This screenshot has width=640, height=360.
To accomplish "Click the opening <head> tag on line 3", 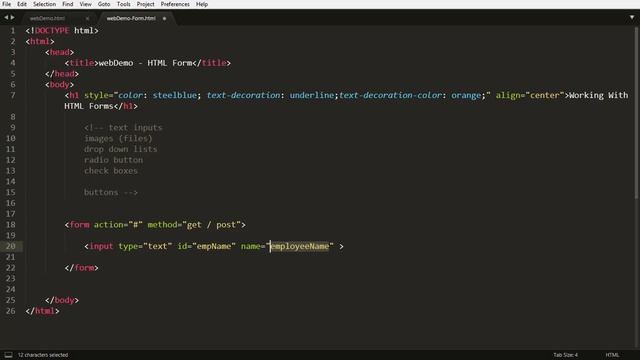I will click(59, 52).
